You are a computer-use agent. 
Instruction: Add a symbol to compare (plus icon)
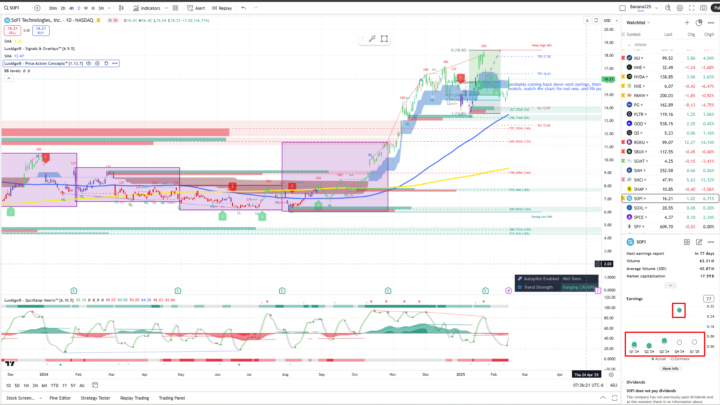click(x=37, y=8)
